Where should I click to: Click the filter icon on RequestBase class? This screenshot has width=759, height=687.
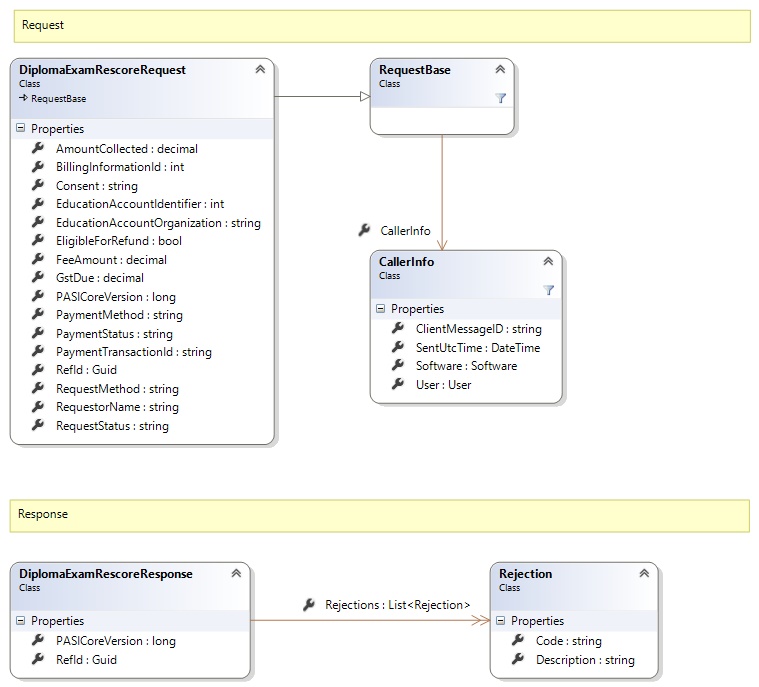click(x=501, y=98)
